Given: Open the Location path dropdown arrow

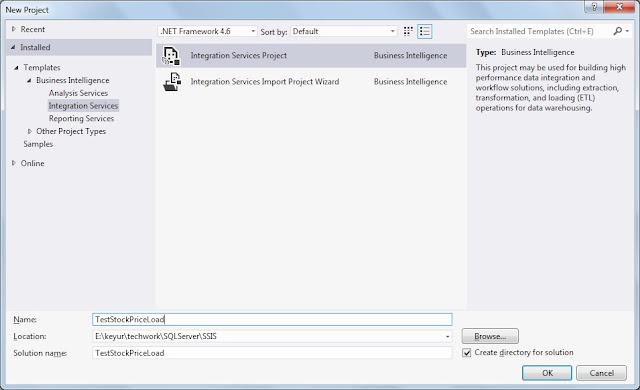Looking at the screenshot, I should pyautogui.click(x=447, y=337).
